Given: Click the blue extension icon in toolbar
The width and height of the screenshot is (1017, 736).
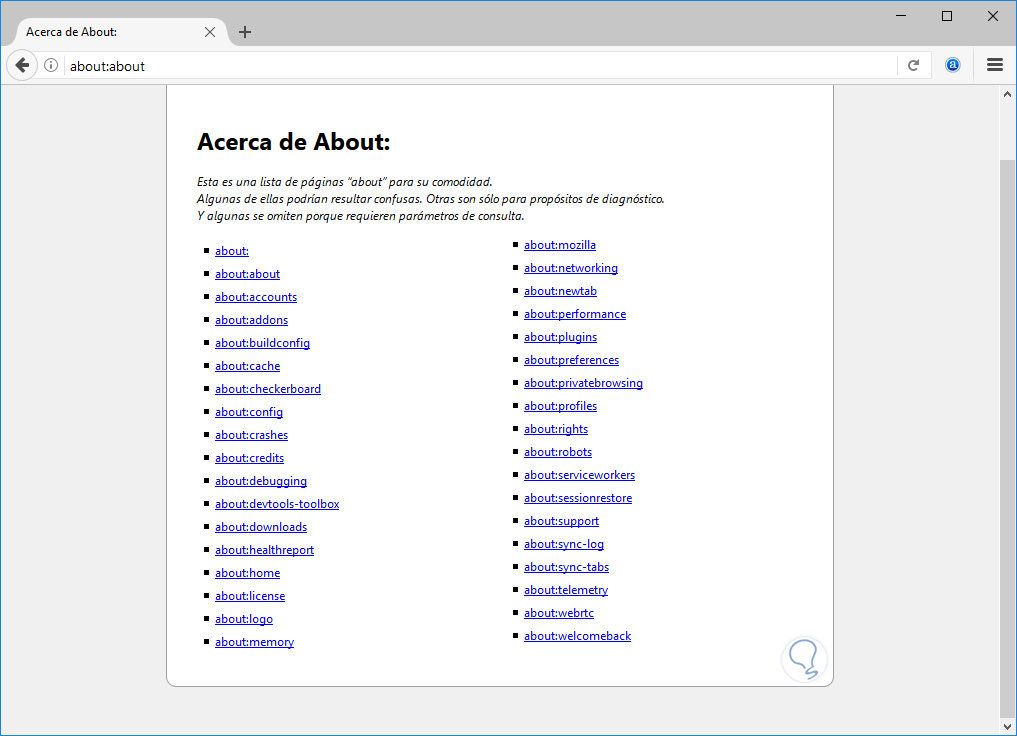Looking at the screenshot, I should pyautogui.click(x=952, y=65).
